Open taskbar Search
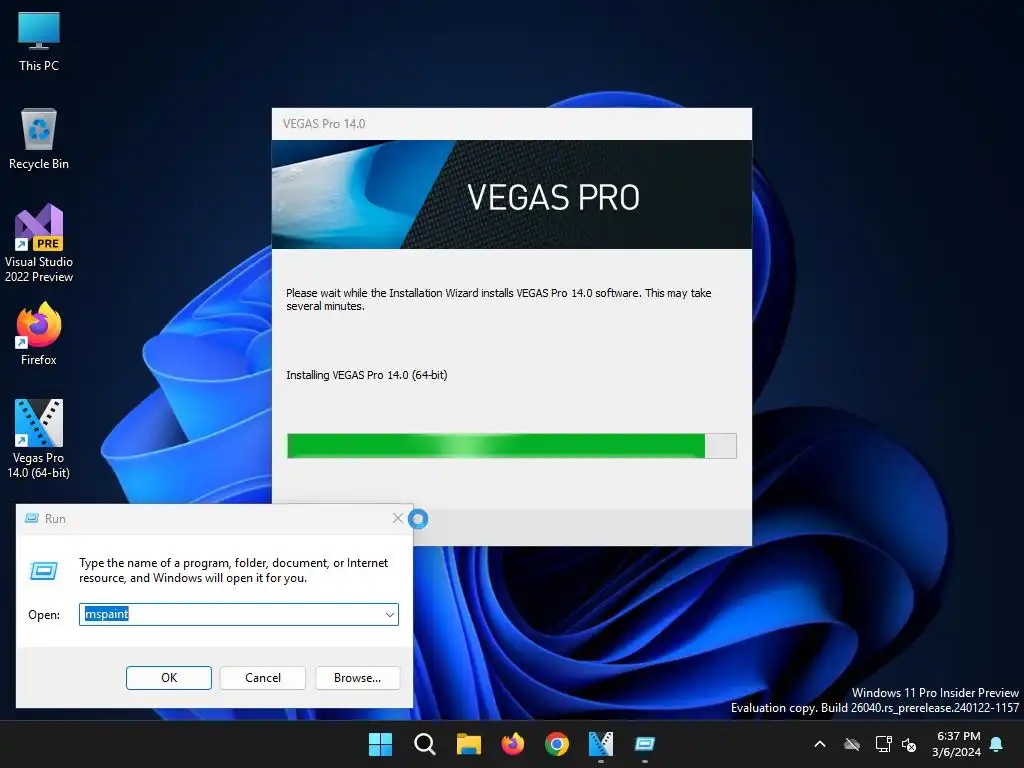1024x768 pixels. 424,744
